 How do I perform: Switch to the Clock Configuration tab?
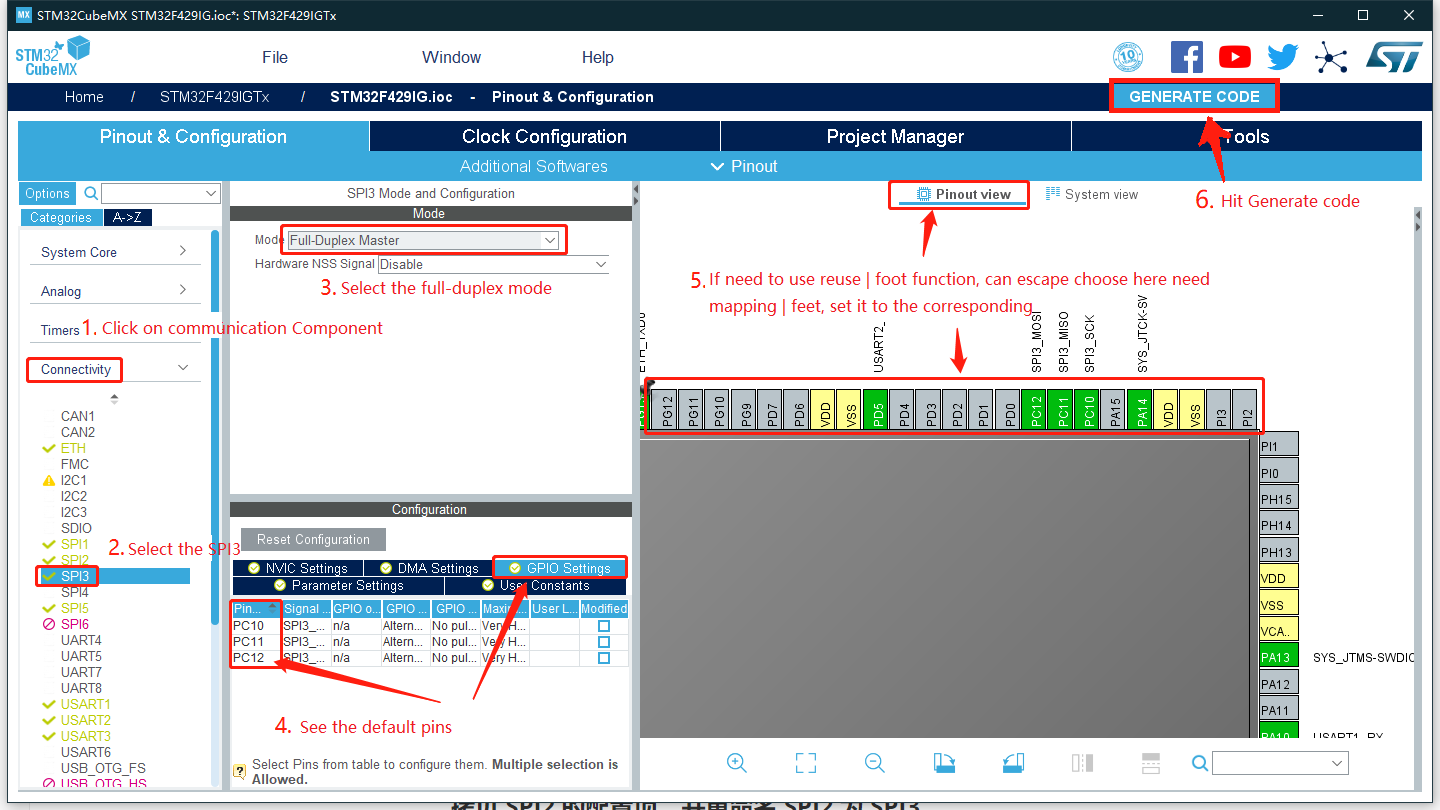point(544,137)
